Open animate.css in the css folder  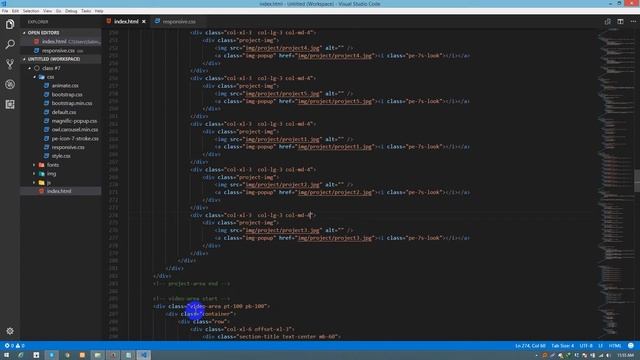click(65, 86)
